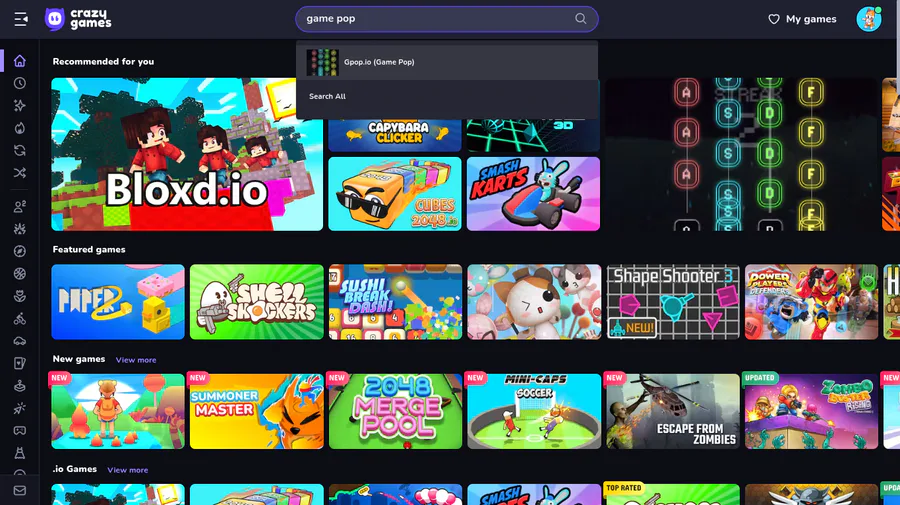Open the cat and balloons featured game
The width and height of the screenshot is (900, 505).
click(x=534, y=302)
